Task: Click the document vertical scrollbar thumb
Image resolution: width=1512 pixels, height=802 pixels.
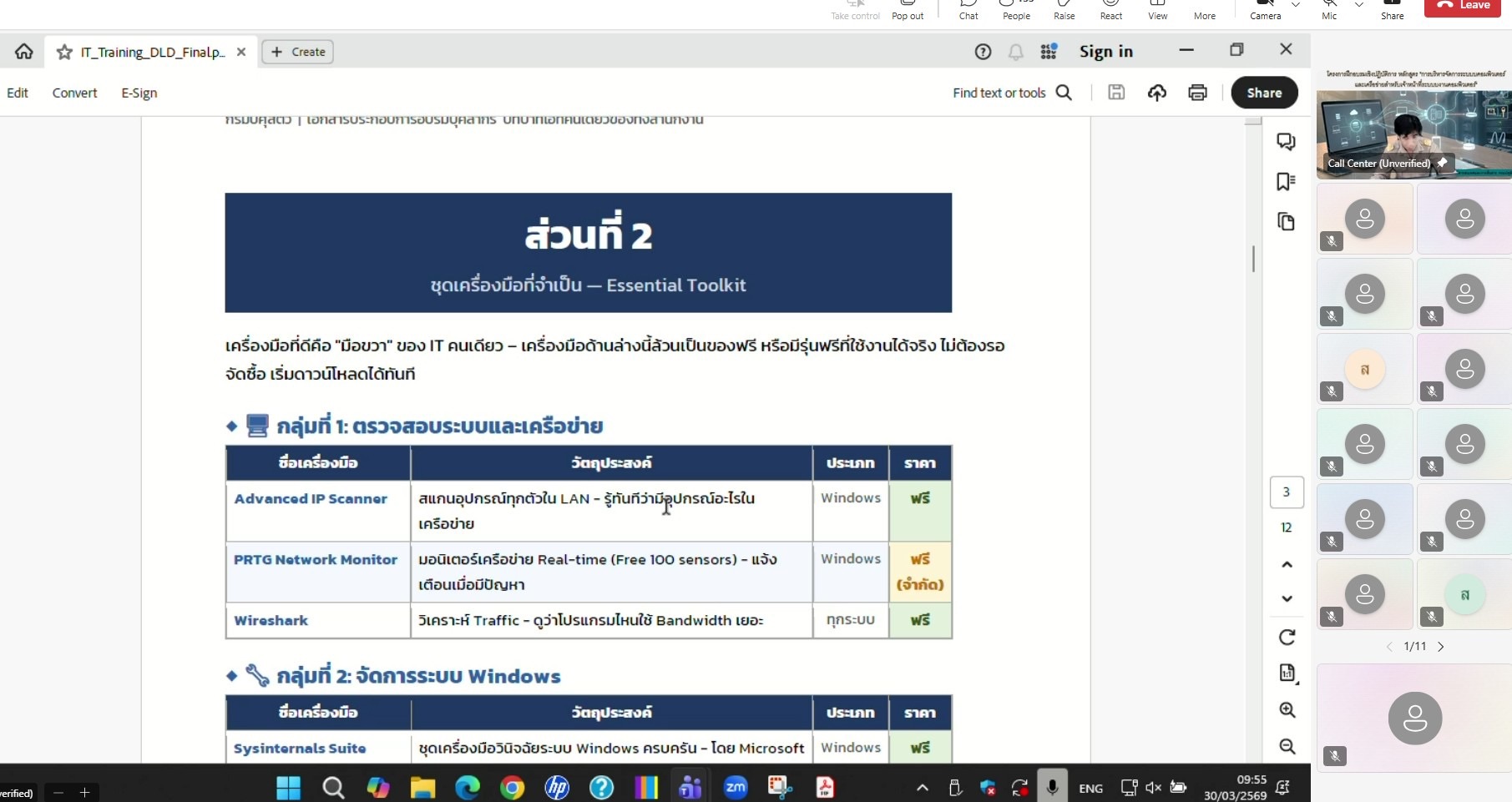Action: 1253,259
